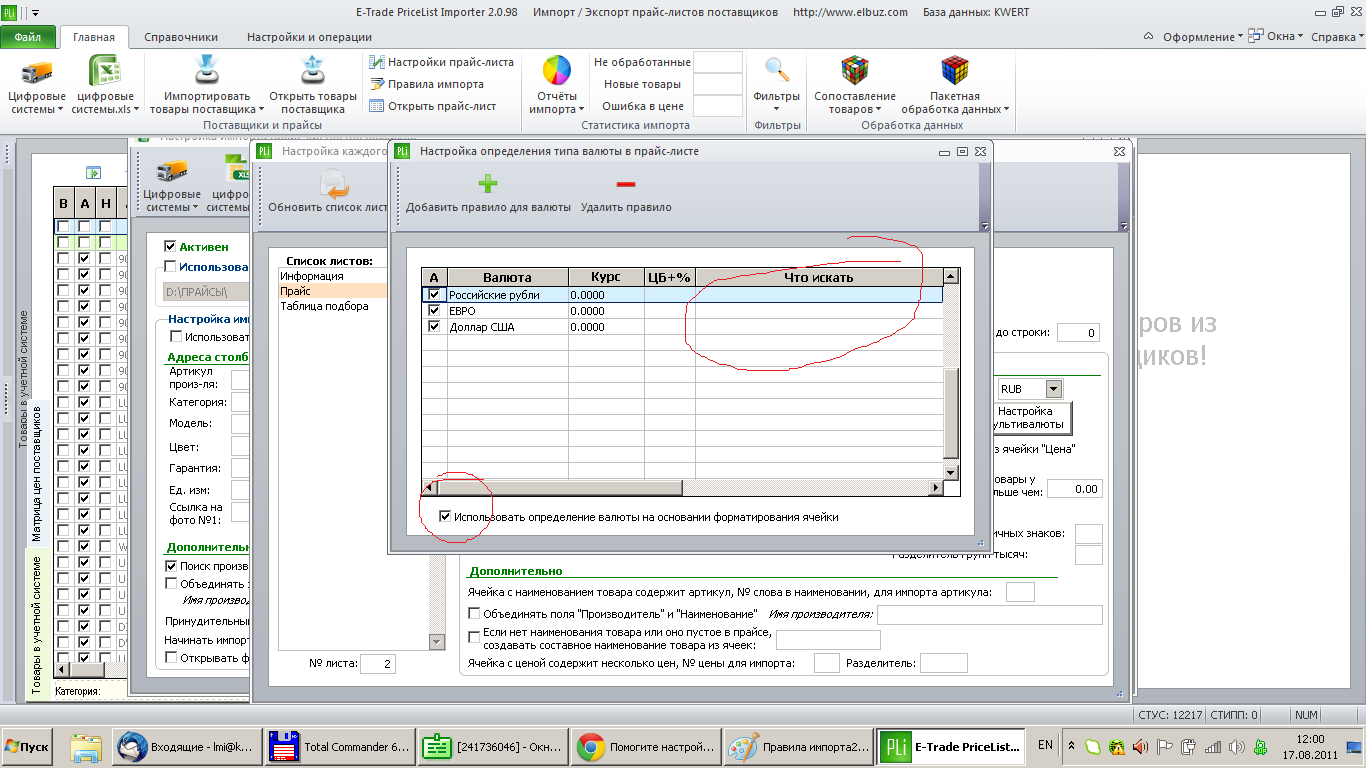Select the Прайс sheet in list
Screen dimensions: 1366x768
tap(332, 291)
